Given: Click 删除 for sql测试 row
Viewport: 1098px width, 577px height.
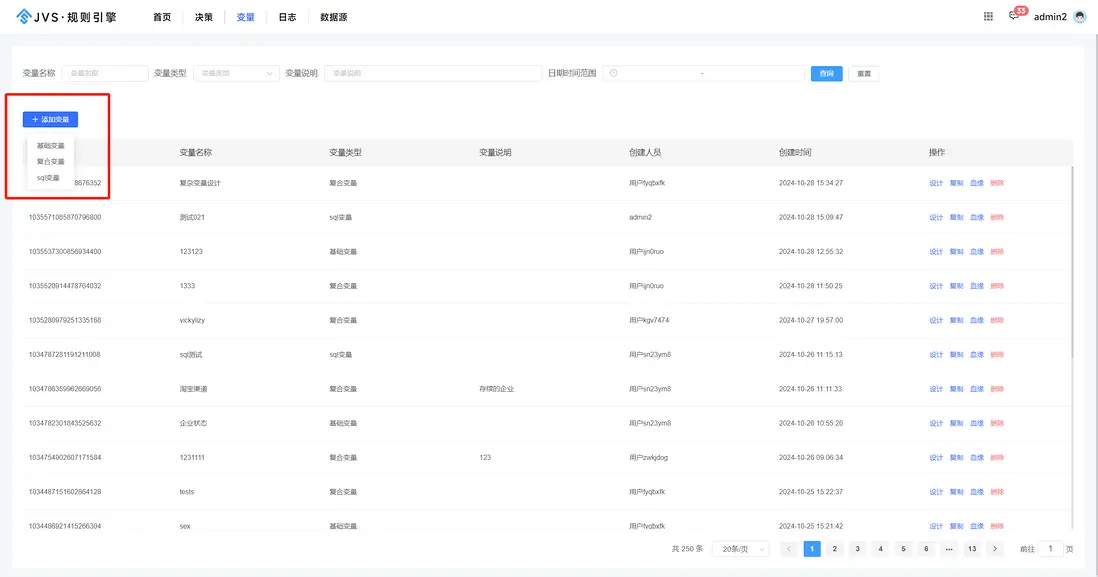Looking at the screenshot, I should pyautogui.click(x=997, y=355).
